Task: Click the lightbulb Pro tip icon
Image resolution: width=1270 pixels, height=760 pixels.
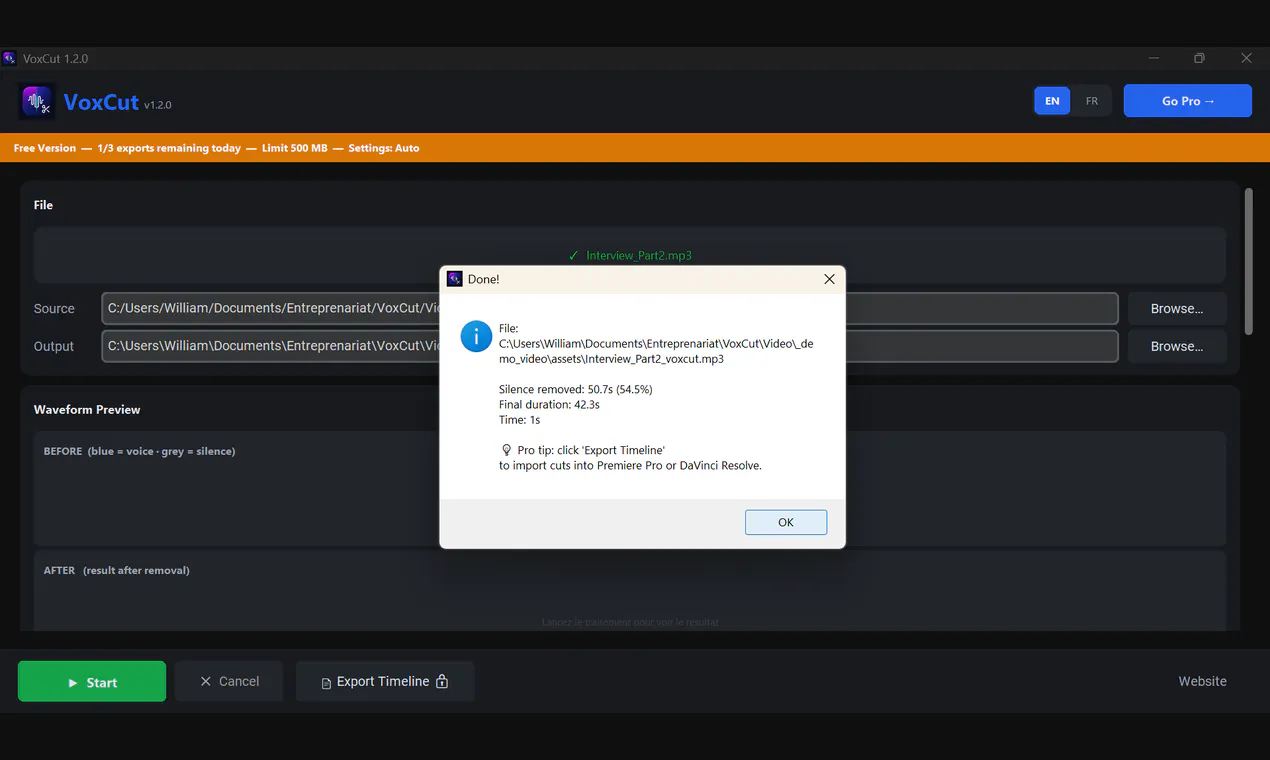Action: tap(506, 450)
